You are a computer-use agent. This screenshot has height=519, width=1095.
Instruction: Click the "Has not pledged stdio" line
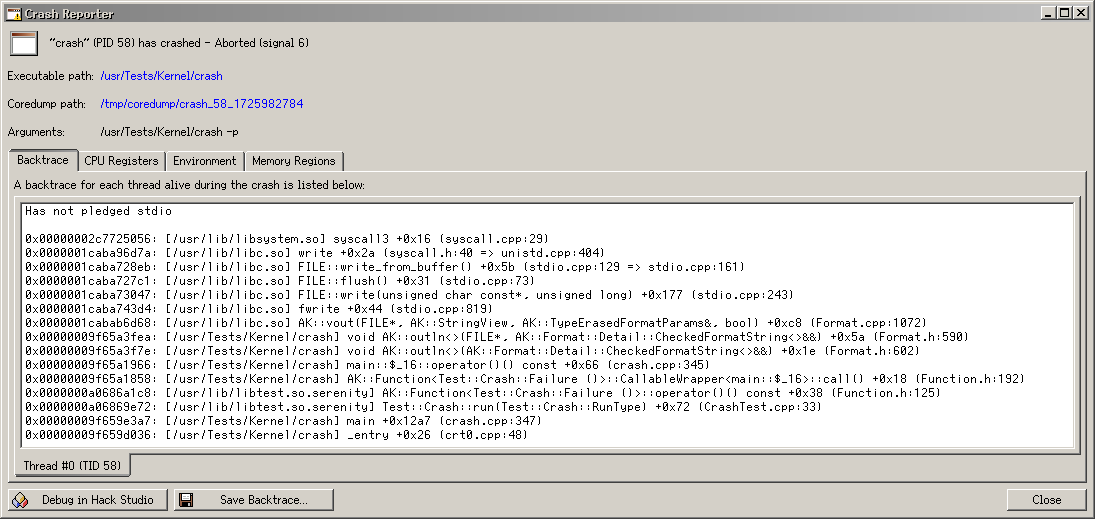tap(98, 211)
